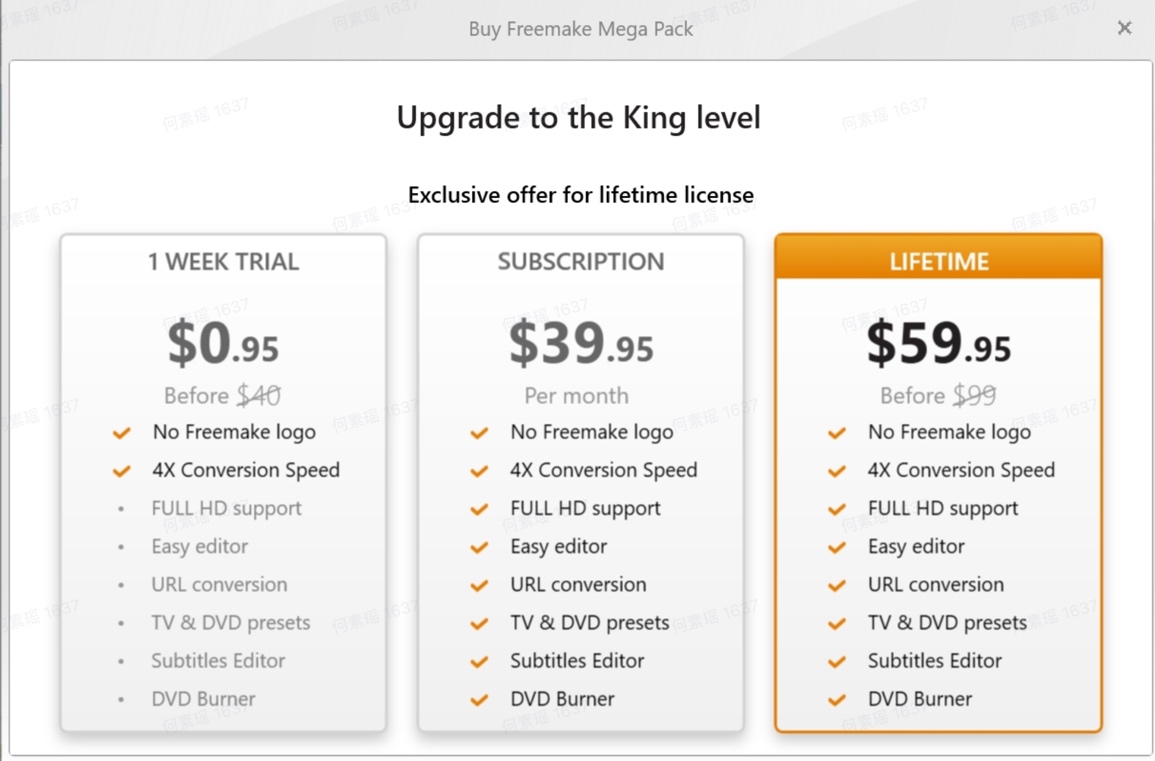The width and height of the screenshot is (1155, 761).
Task: Click checkmark beside No Freemake logo in trial plan
Action: click(122, 432)
